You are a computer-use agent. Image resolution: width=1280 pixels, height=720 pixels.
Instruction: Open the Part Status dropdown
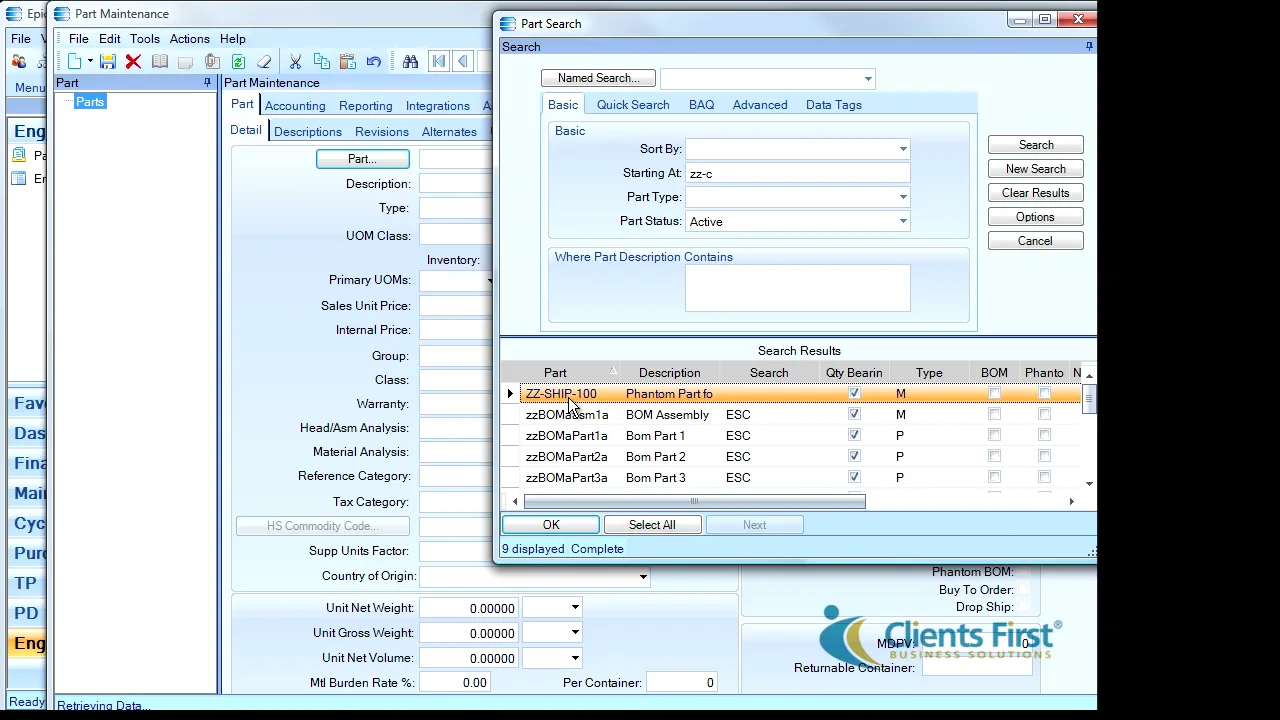[x=903, y=222]
